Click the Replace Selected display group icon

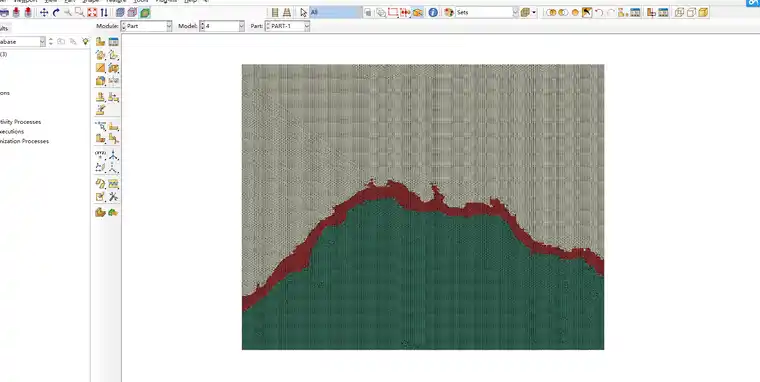pyautogui.click(x=551, y=13)
